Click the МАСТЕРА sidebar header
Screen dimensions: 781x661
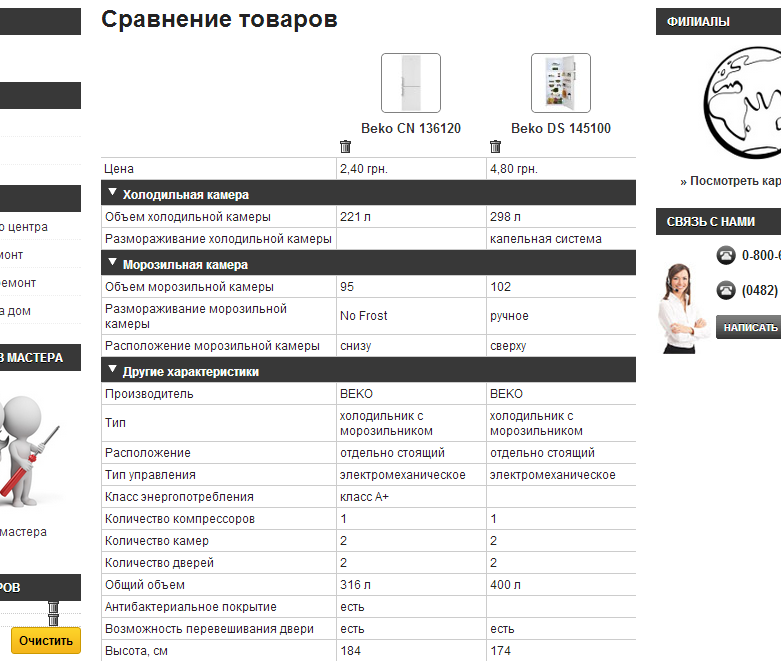point(40,358)
